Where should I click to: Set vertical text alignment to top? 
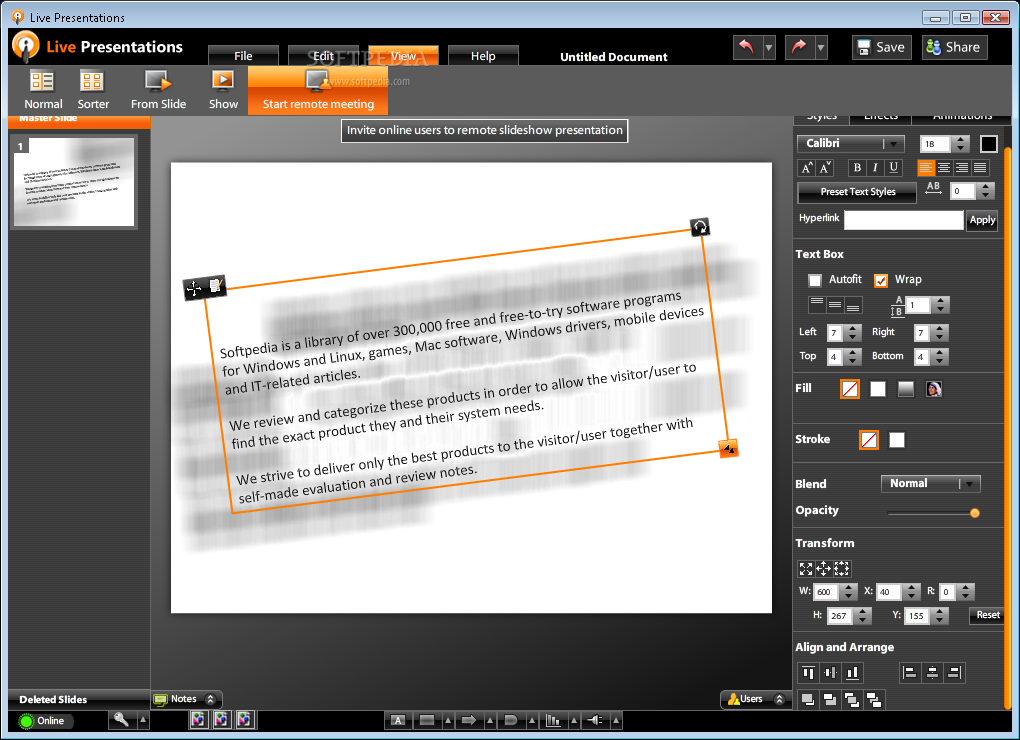(x=817, y=304)
